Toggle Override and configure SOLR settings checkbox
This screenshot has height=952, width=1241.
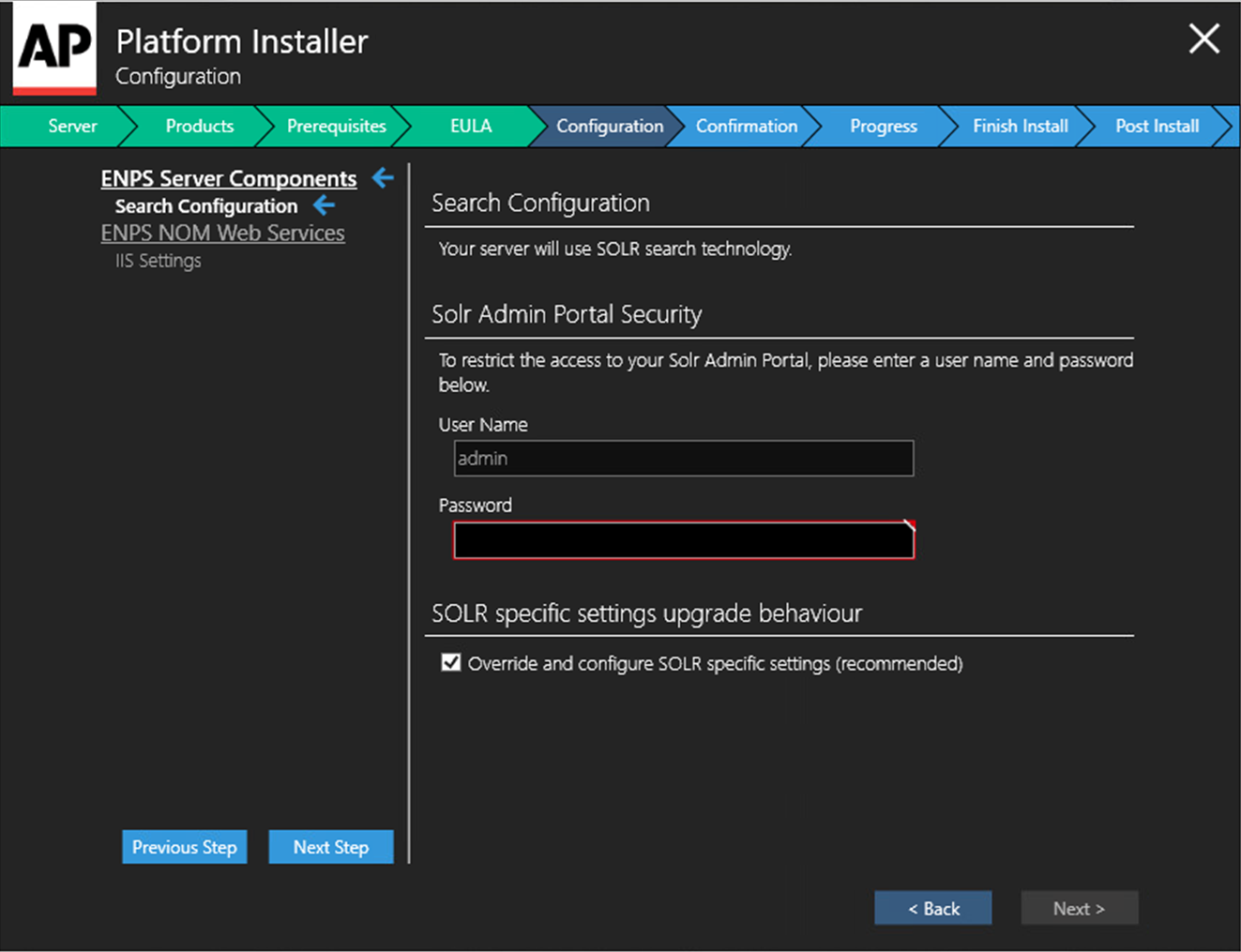[451, 663]
